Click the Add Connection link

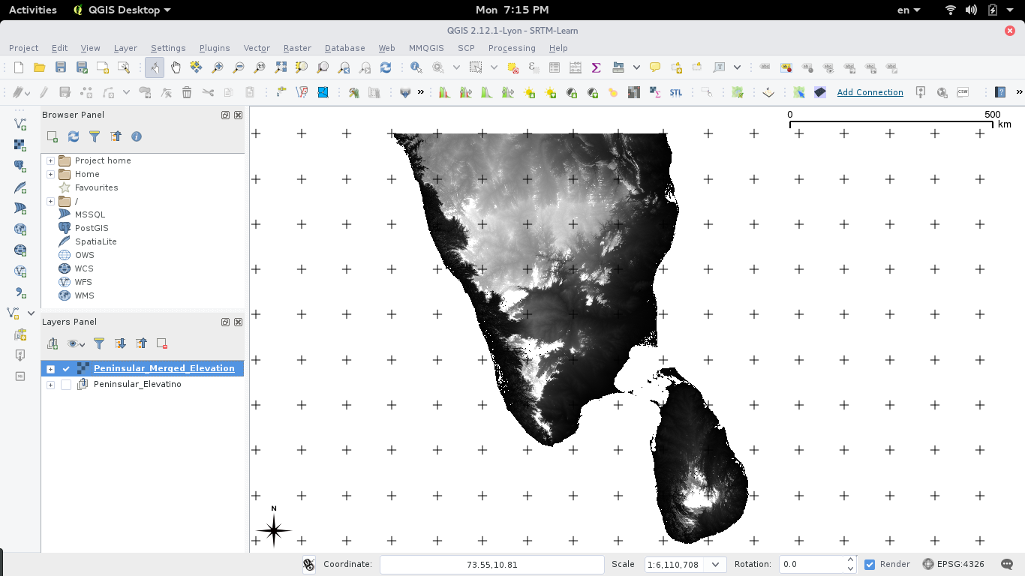point(869,92)
